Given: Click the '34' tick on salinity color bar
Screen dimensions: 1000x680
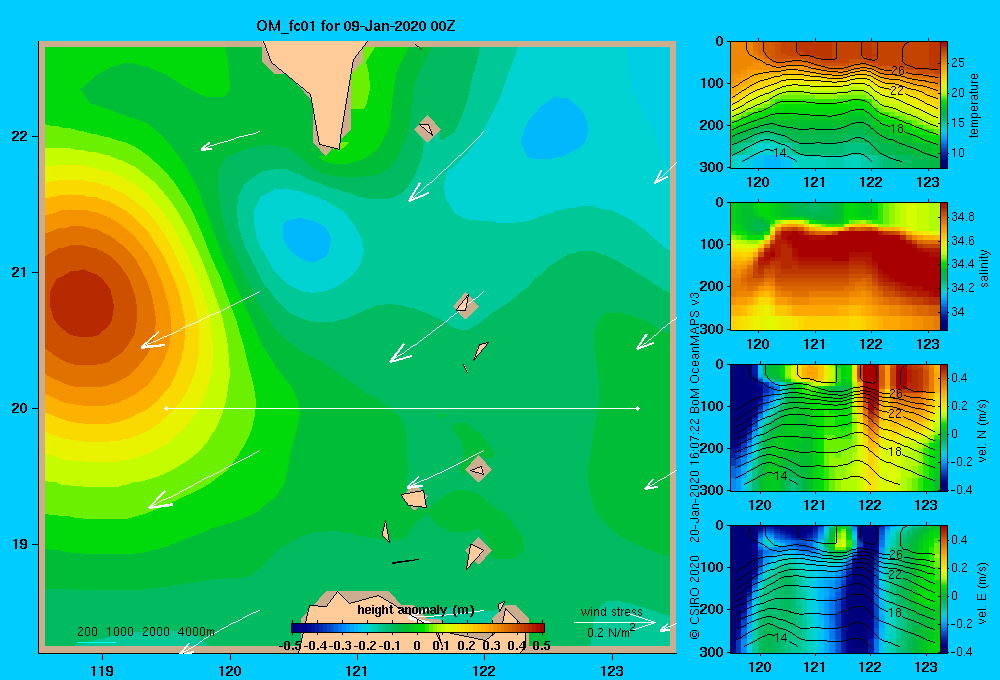Looking at the screenshot, I should (958, 312).
